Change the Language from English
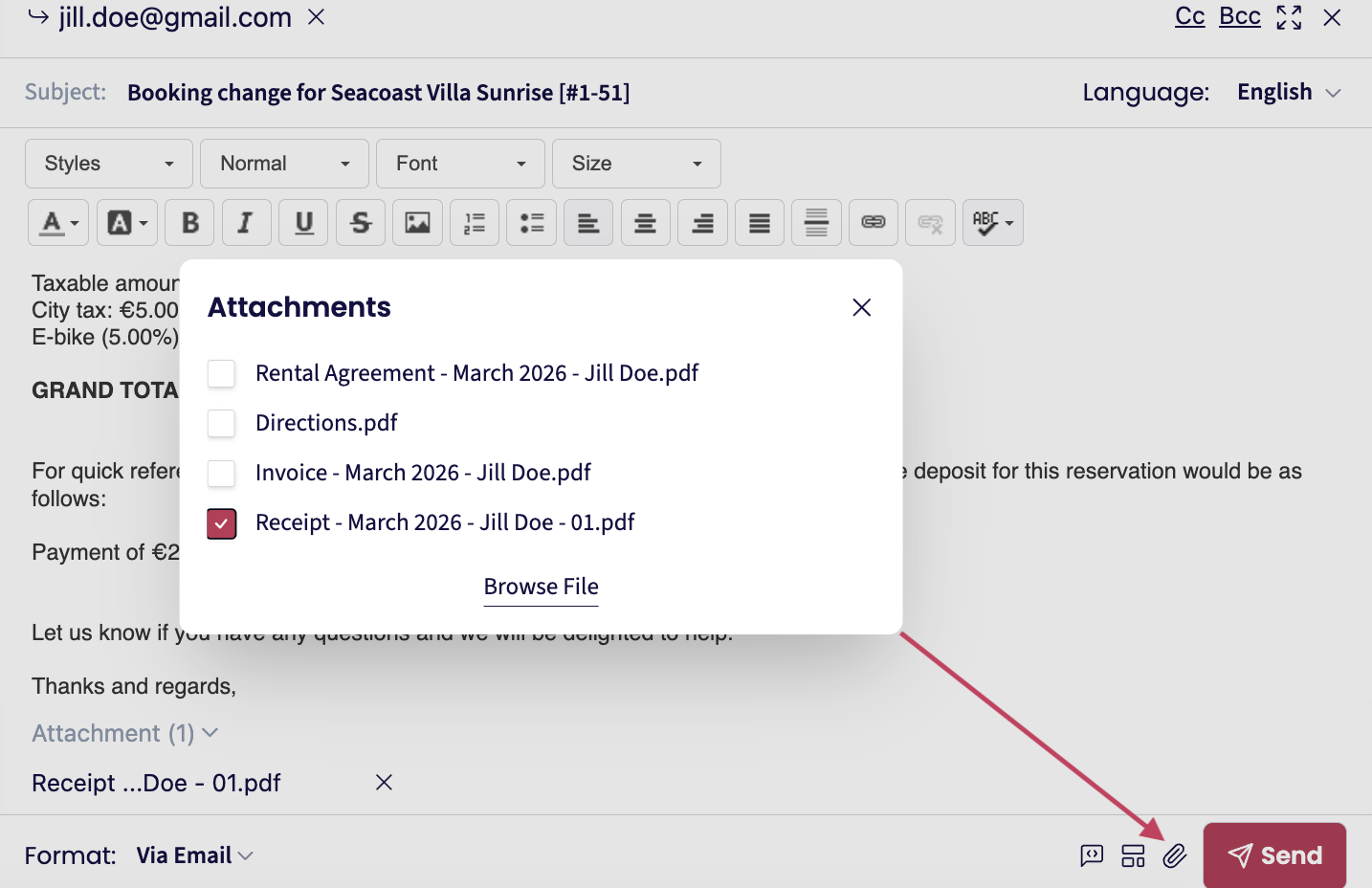1372x888 pixels. (1289, 93)
